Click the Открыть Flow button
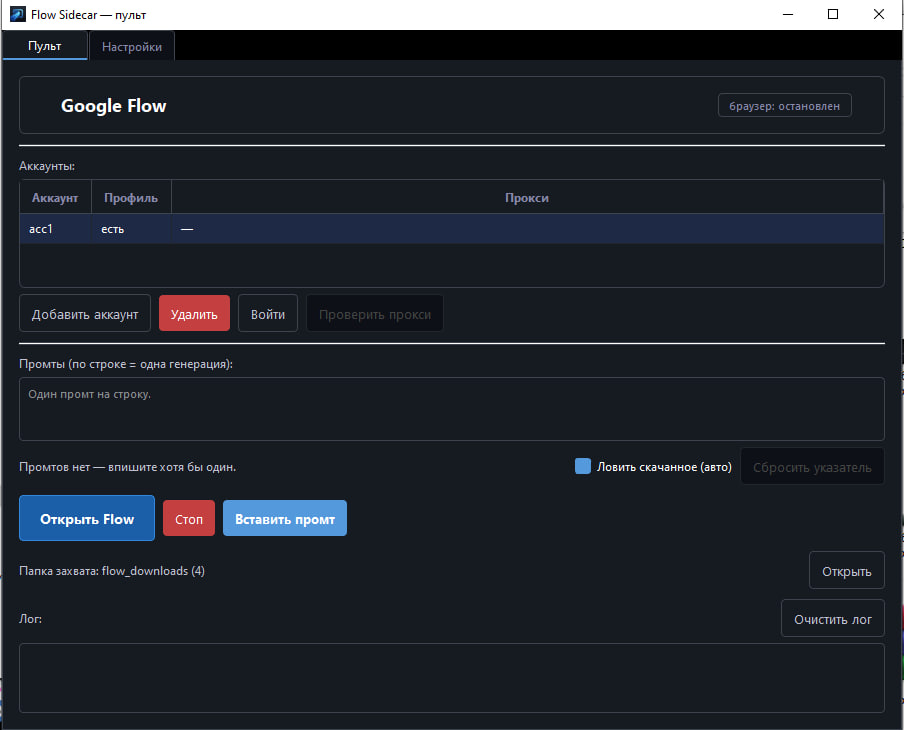Image resolution: width=904 pixels, height=730 pixels. pyautogui.click(x=87, y=518)
